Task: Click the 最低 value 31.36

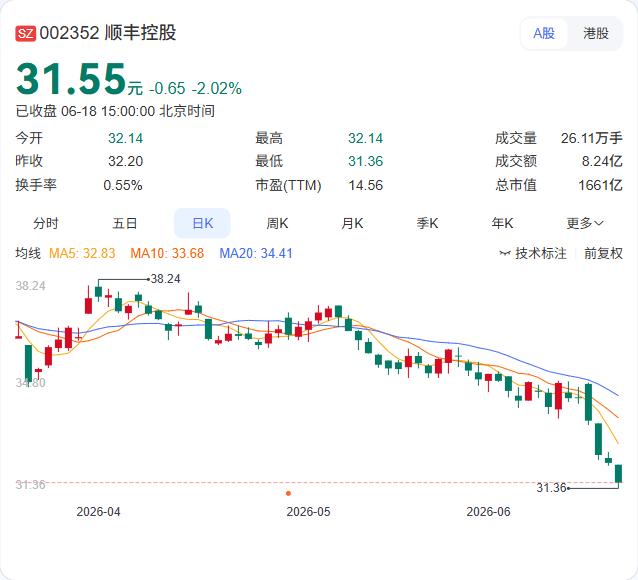Action: (365, 161)
